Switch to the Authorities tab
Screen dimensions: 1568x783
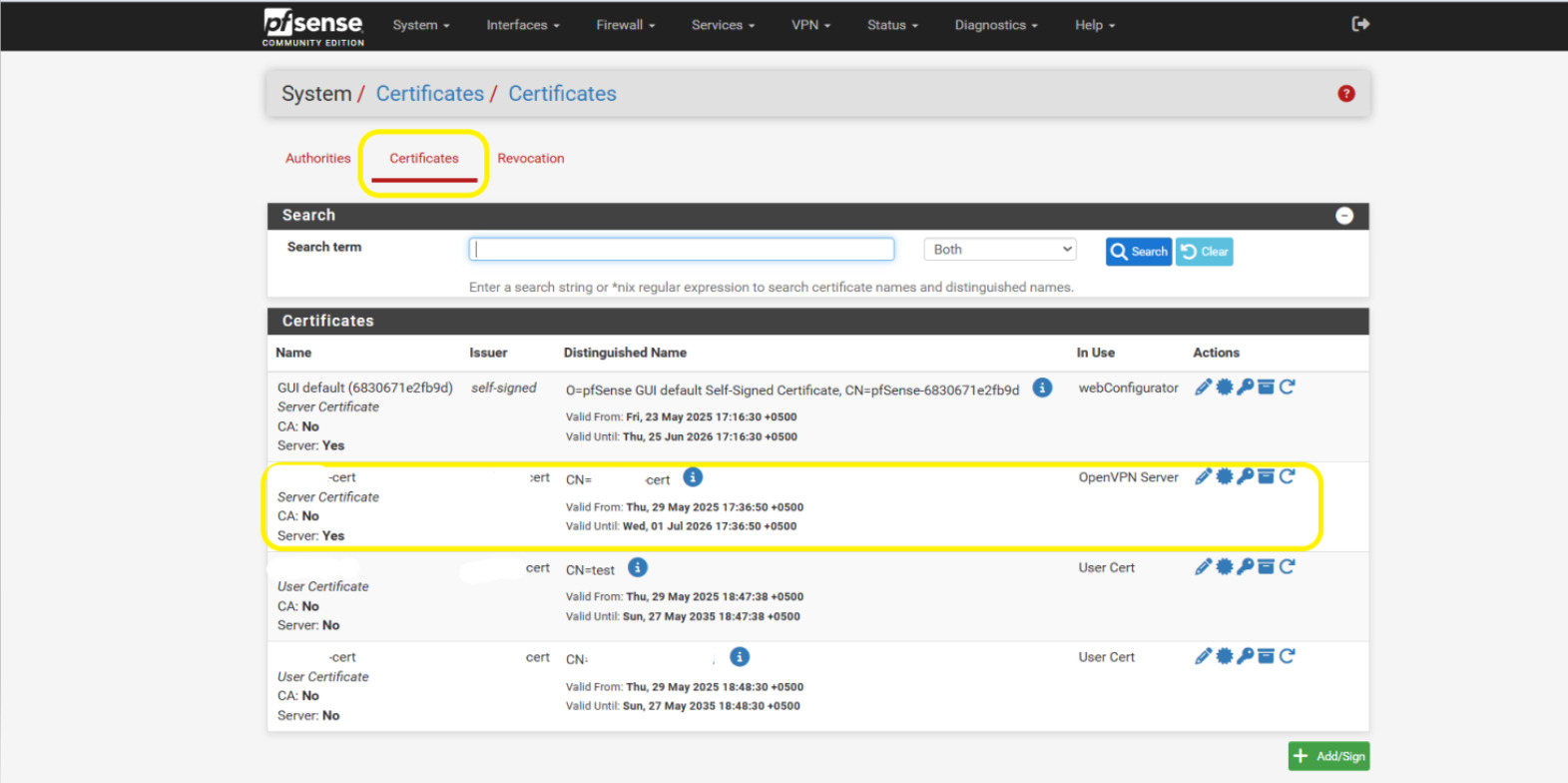pos(317,159)
